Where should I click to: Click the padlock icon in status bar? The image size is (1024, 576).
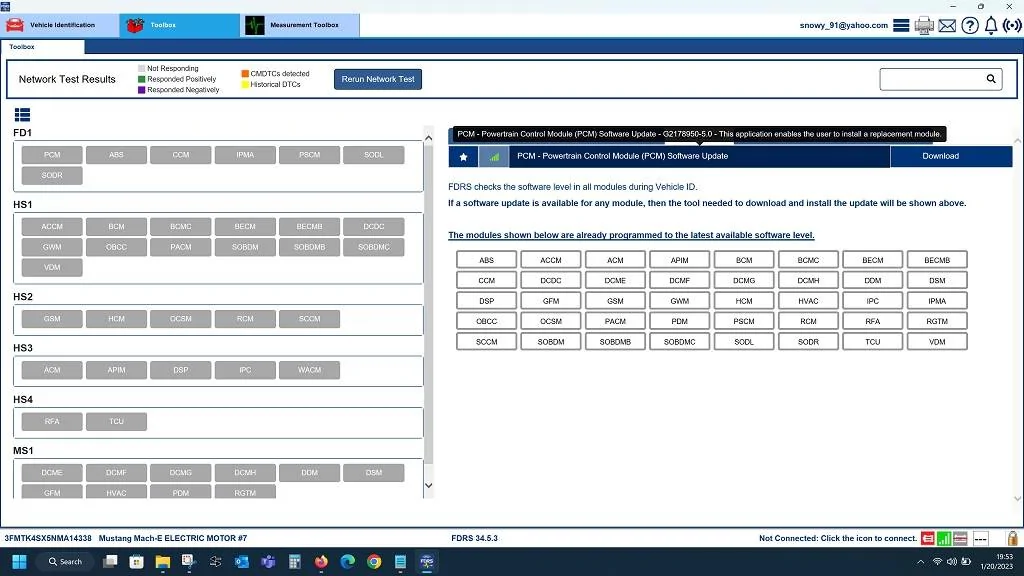tap(1012, 538)
